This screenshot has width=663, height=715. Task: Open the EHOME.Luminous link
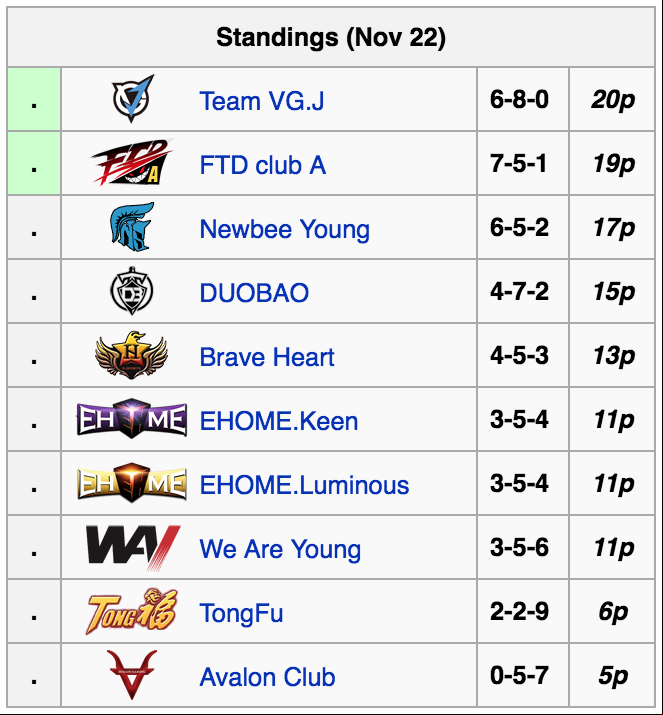click(x=304, y=484)
